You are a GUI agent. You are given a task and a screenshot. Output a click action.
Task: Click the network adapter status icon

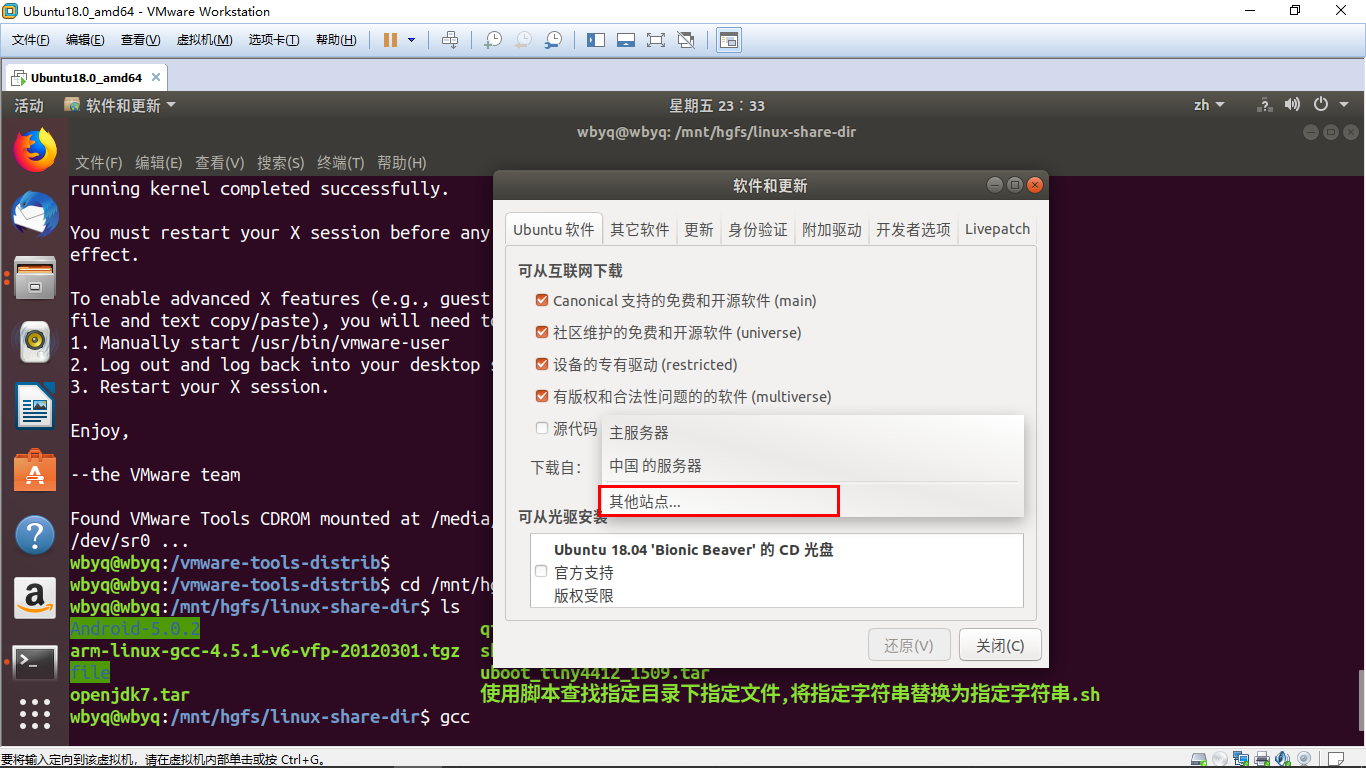tap(1241, 759)
